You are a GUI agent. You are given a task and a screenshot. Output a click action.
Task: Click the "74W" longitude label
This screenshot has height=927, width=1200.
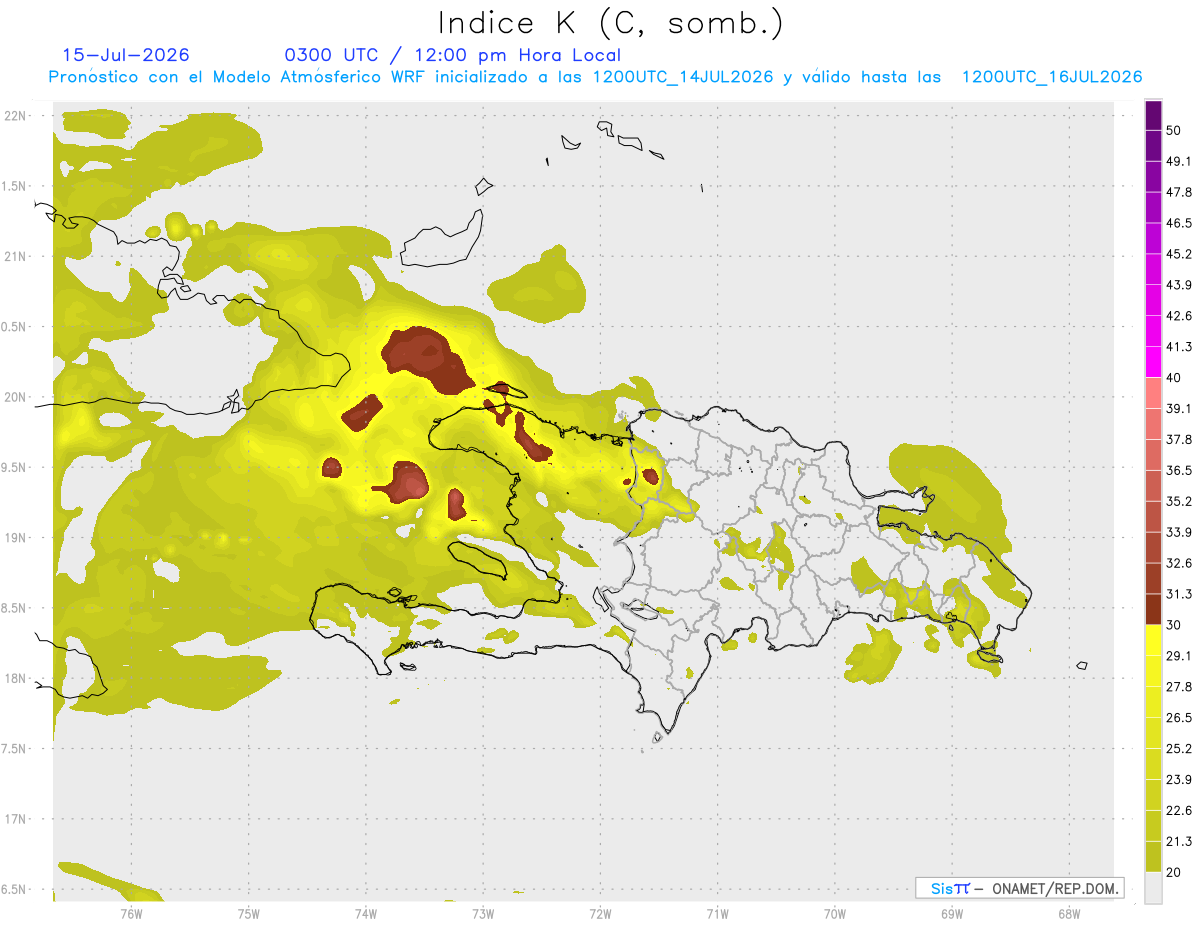[366, 913]
